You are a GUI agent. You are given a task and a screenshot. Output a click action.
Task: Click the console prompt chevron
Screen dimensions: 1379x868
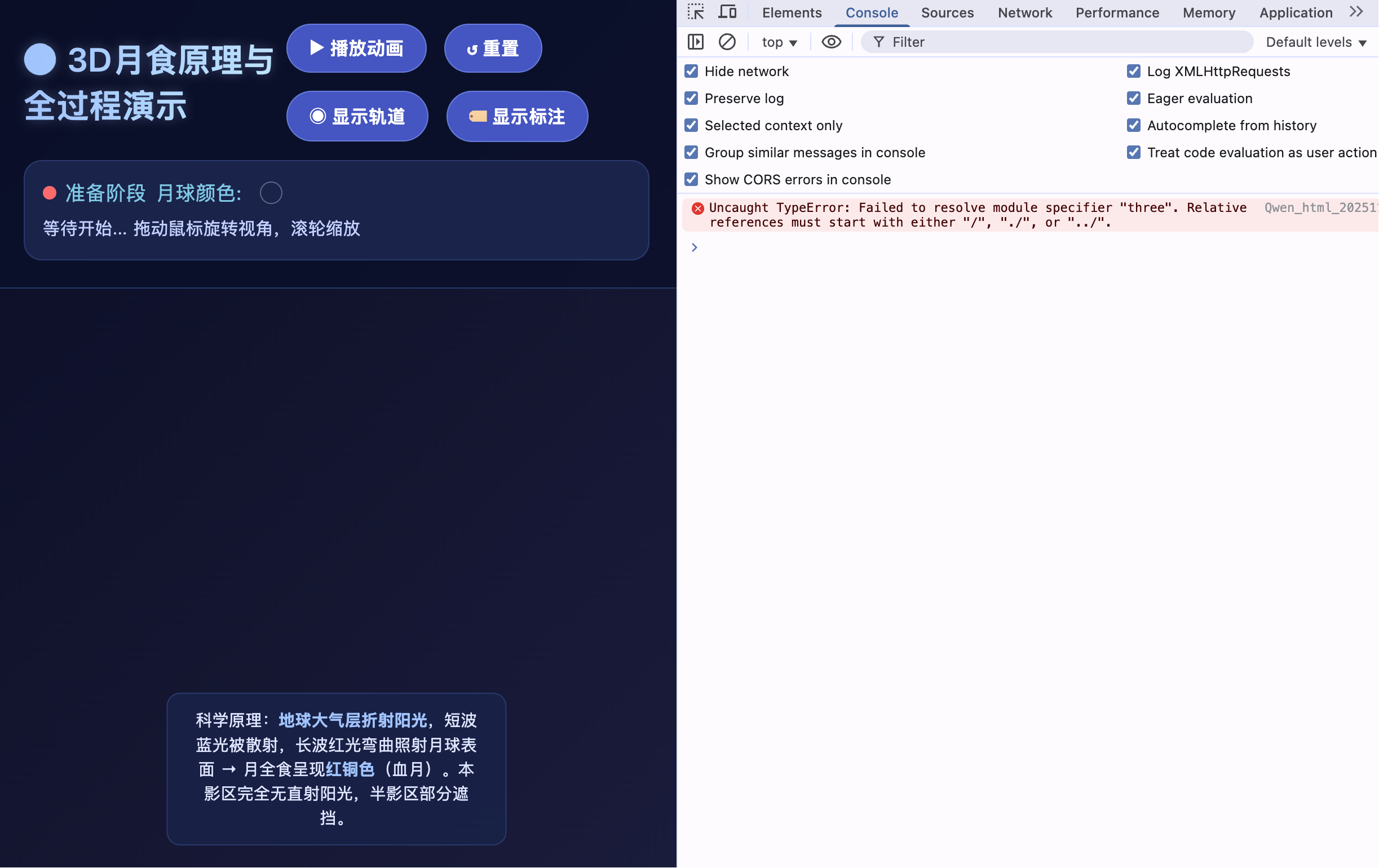click(x=694, y=247)
